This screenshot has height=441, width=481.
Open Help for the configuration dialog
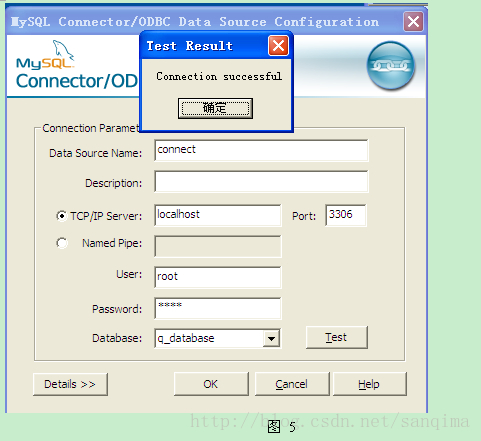pos(370,384)
